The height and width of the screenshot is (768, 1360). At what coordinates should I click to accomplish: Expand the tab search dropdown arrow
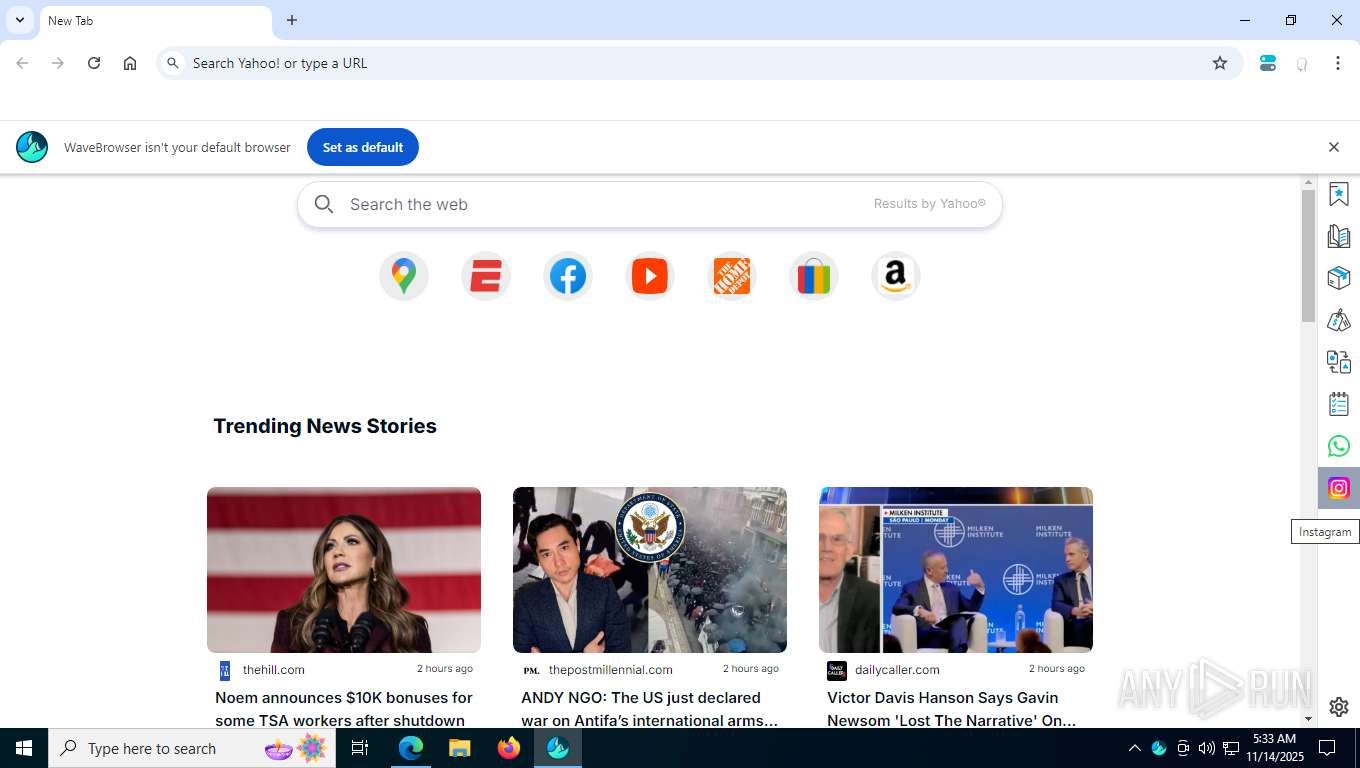19,20
